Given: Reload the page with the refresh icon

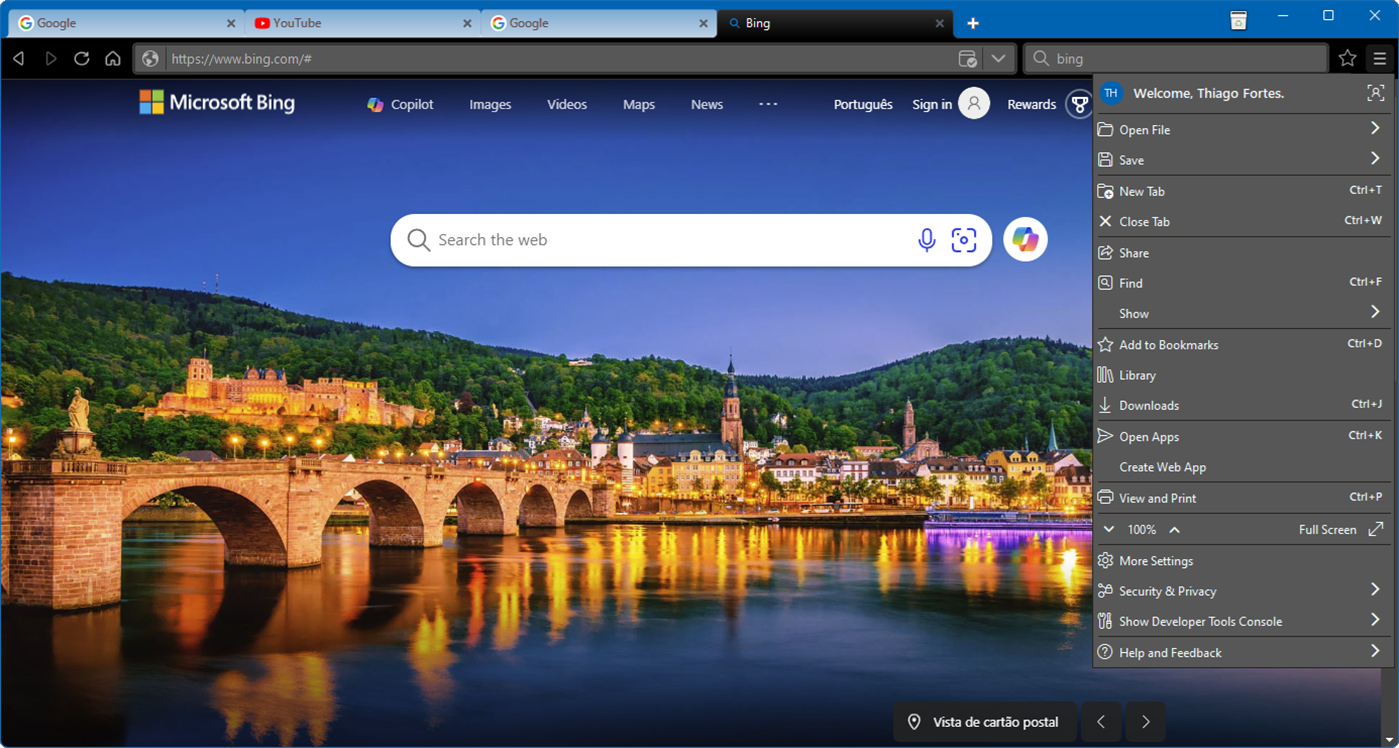Looking at the screenshot, I should pyautogui.click(x=82, y=58).
